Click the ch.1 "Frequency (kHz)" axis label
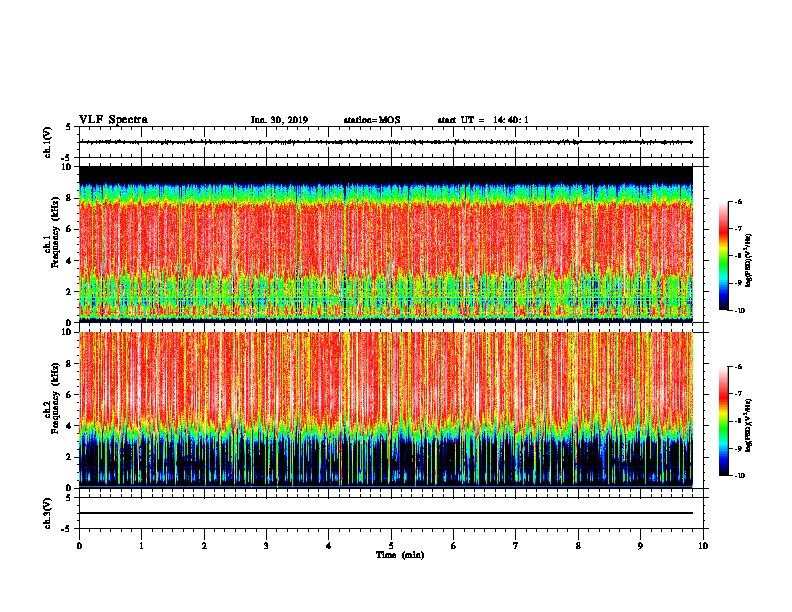 pos(56,232)
